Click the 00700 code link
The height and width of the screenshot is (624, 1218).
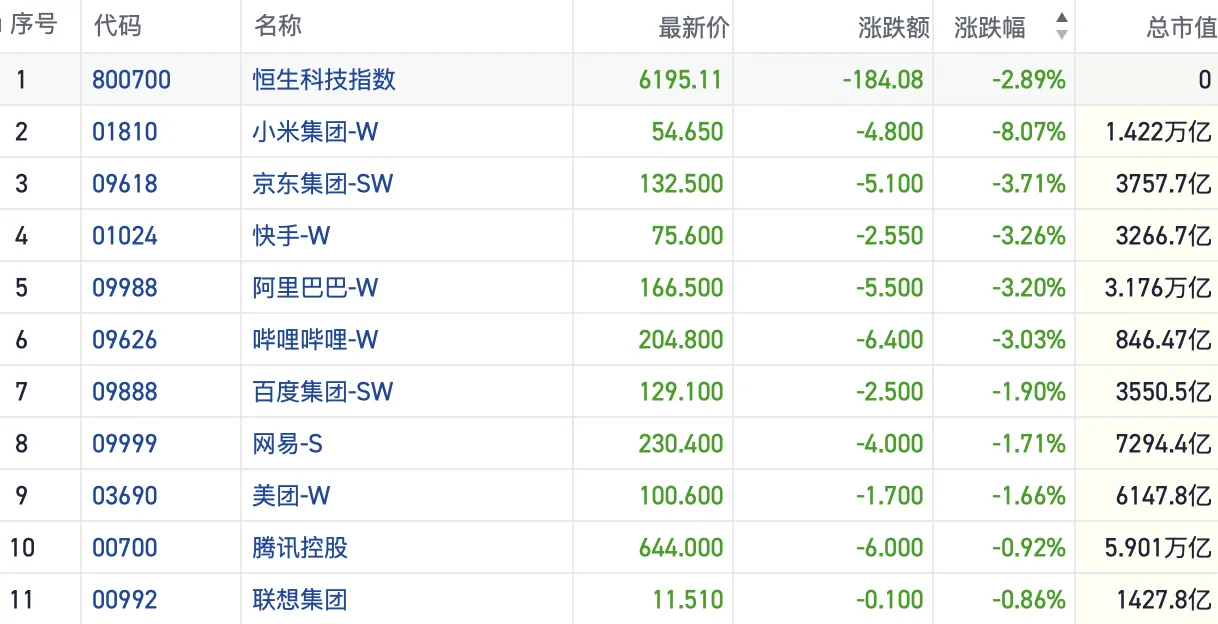tap(125, 547)
